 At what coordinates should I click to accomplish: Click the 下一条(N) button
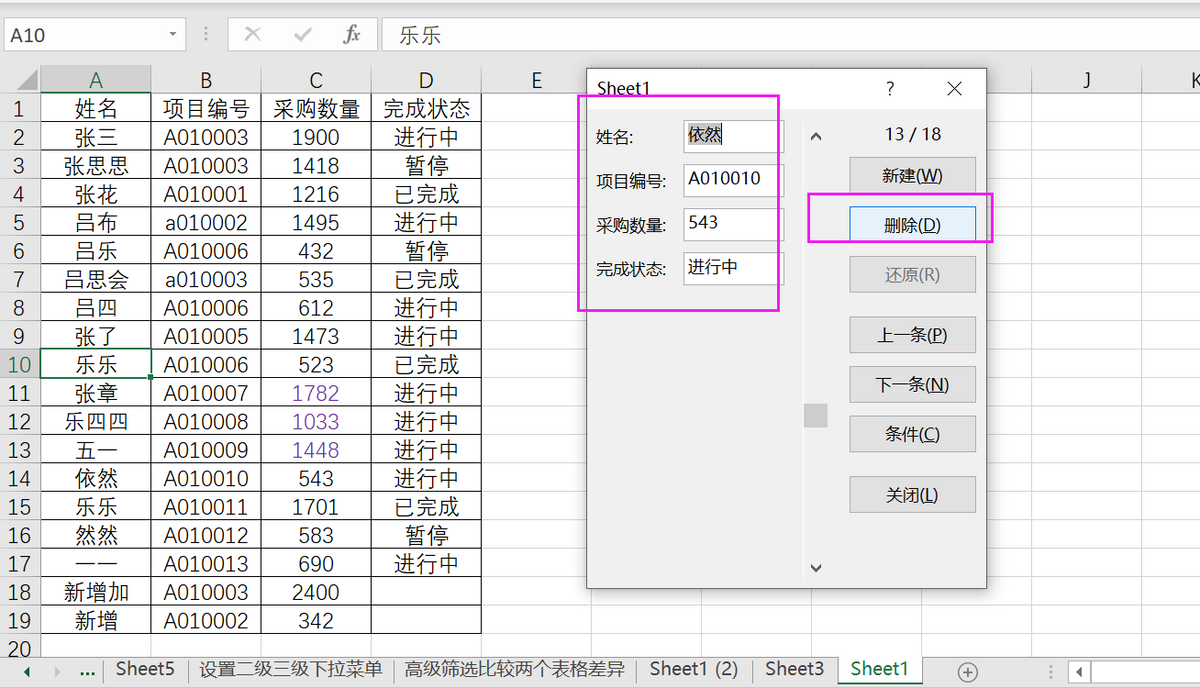[912, 384]
